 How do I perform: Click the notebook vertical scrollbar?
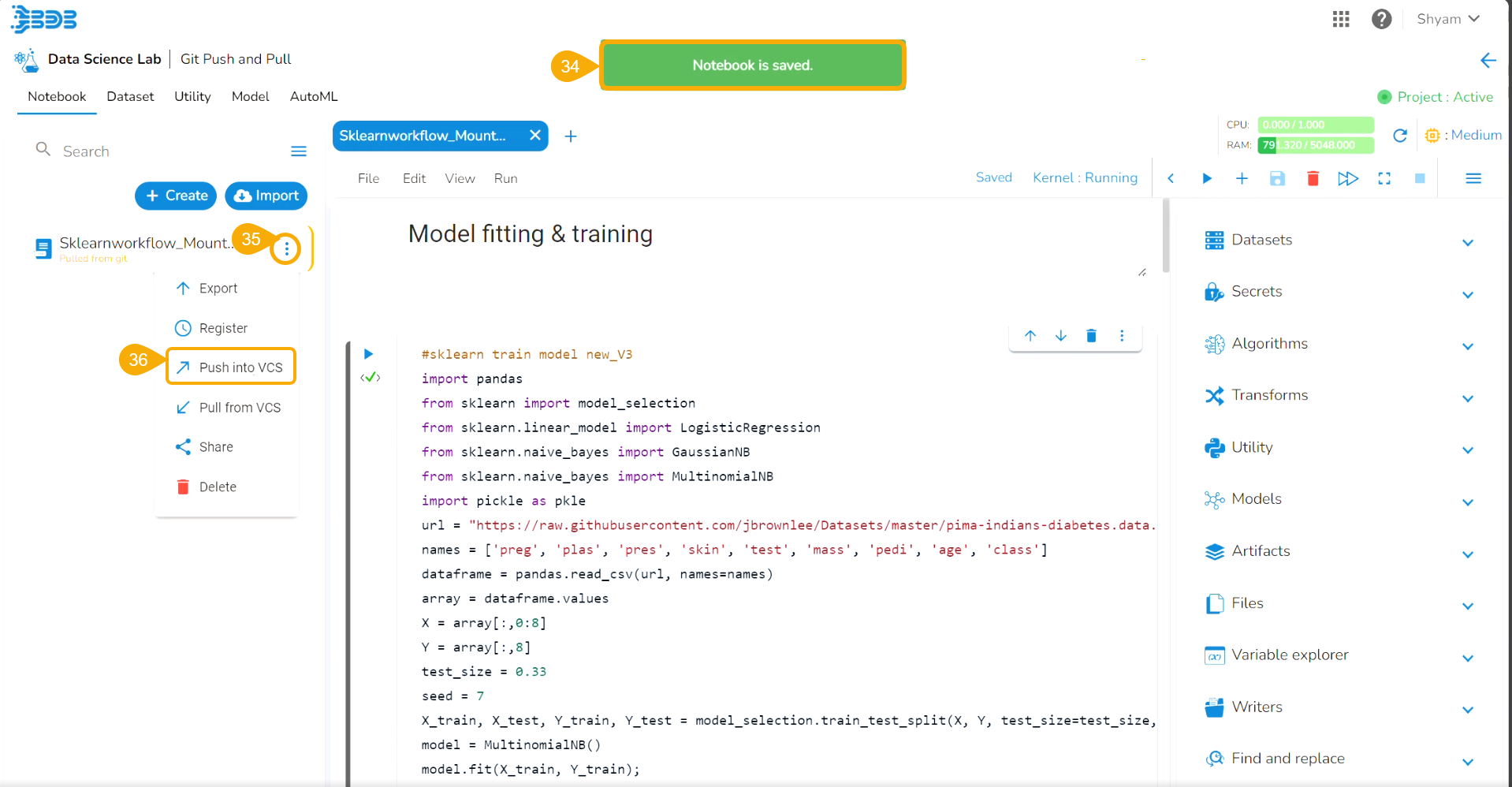point(1166,235)
